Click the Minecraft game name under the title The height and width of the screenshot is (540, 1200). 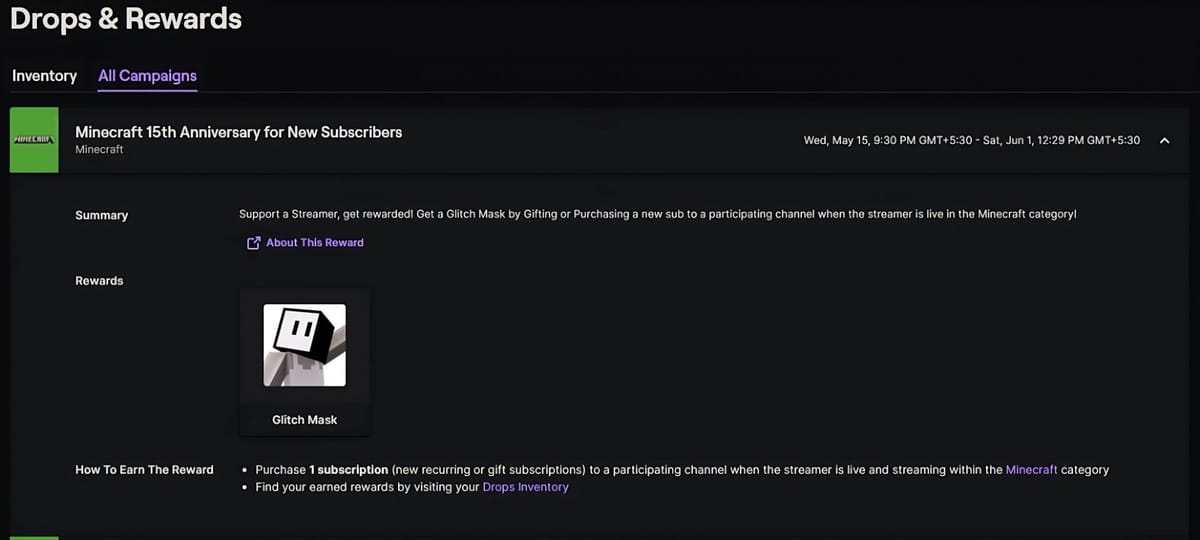[x=99, y=150]
